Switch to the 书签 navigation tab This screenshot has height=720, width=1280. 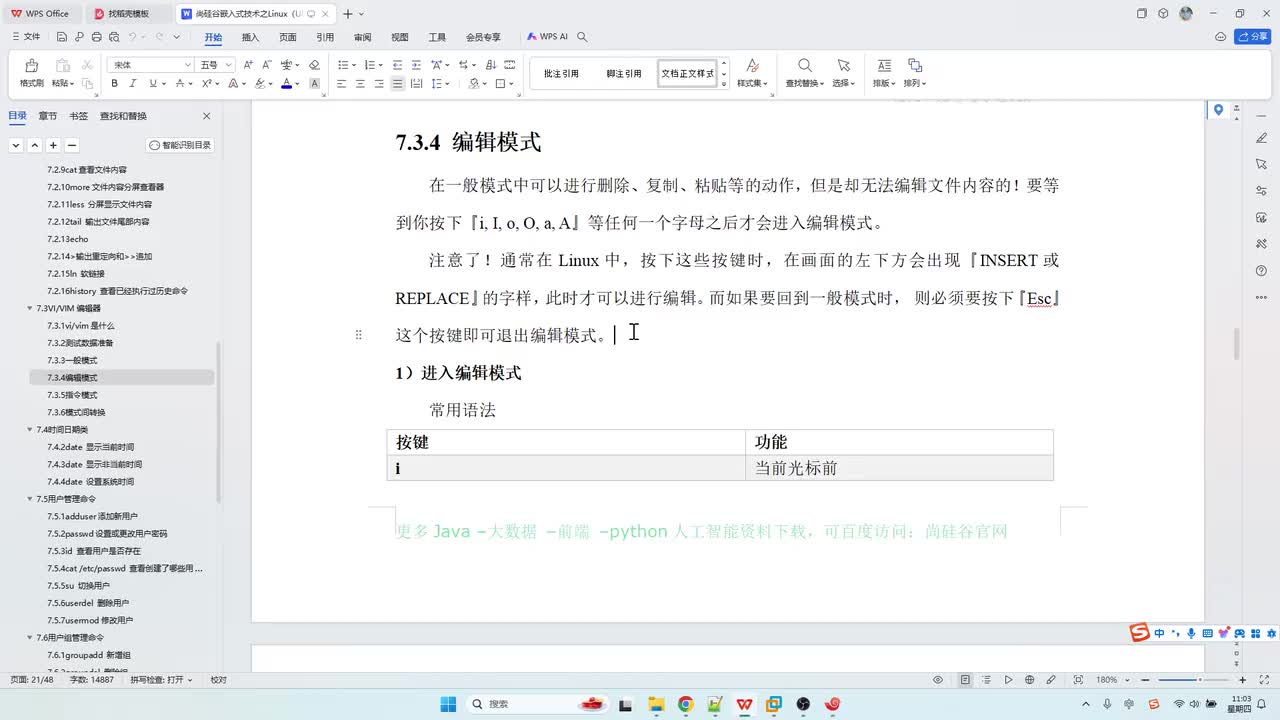coord(79,116)
